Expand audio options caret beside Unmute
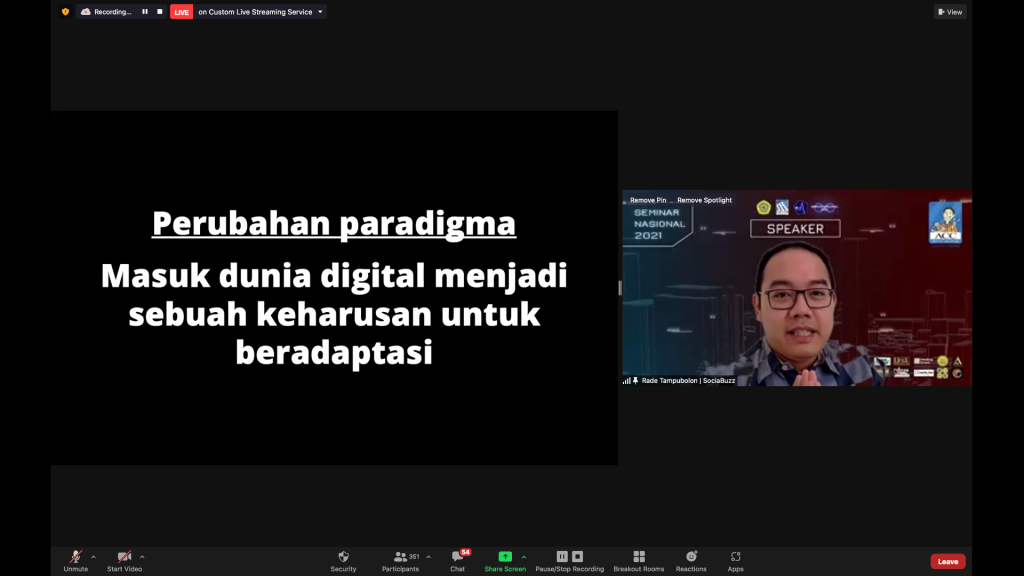Image resolution: width=1024 pixels, height=576 pixels. [x=94, y=556]
